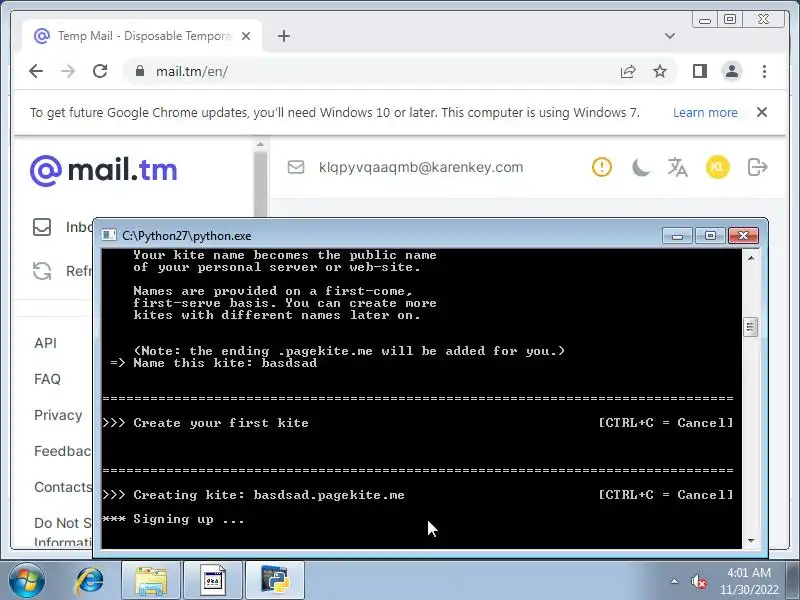Image resolution: width=800 pixels, height=600 pixels.
Task: Click the console scrollbar up arrow
Action: [x=751, y=258]
